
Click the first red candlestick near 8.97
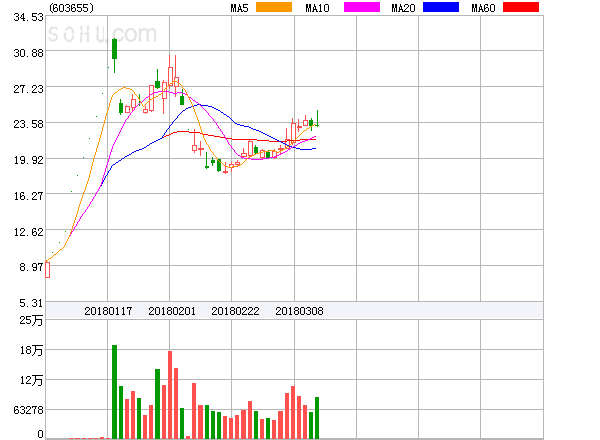click(x=47, y=270)
